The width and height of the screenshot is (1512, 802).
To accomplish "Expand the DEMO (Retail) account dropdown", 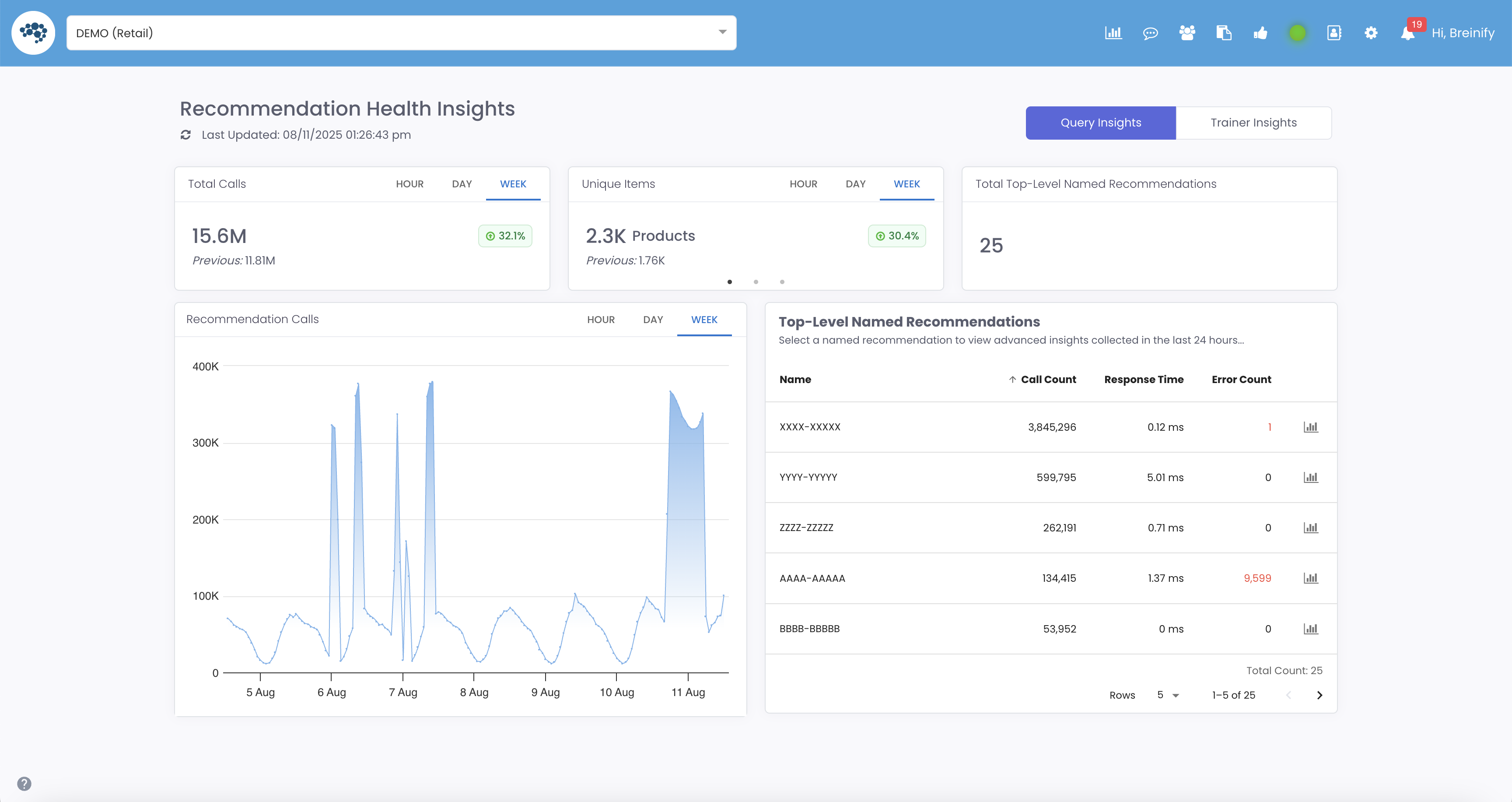I will pyautogui.click(x=722, y=32).
